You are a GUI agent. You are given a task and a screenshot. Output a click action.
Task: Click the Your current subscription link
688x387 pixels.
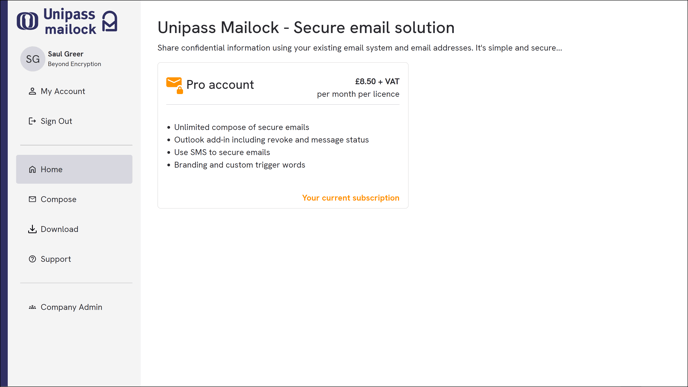[x=351, y=198]
